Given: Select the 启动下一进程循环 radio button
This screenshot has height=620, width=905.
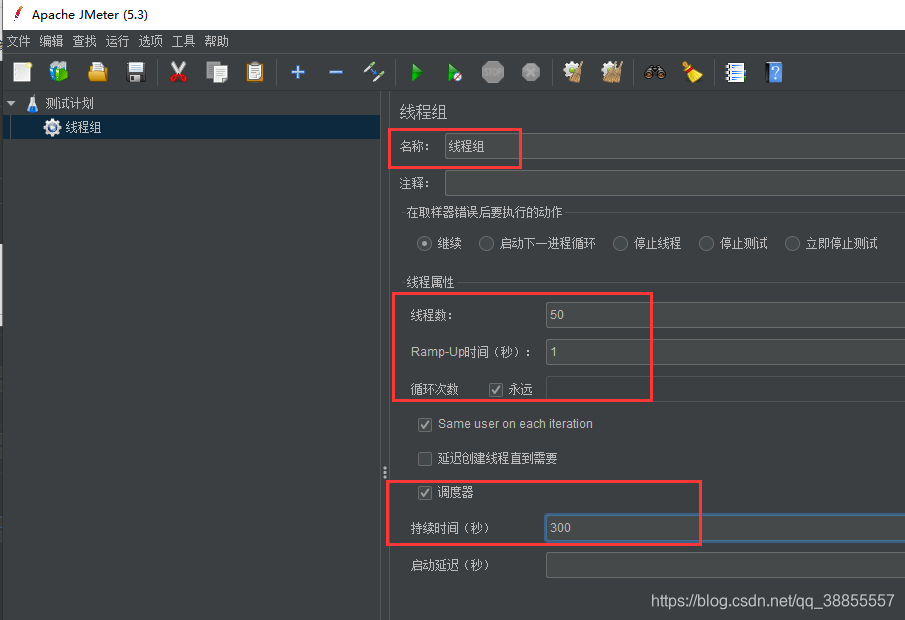Looking at the screenshot, I should [486, 244].
